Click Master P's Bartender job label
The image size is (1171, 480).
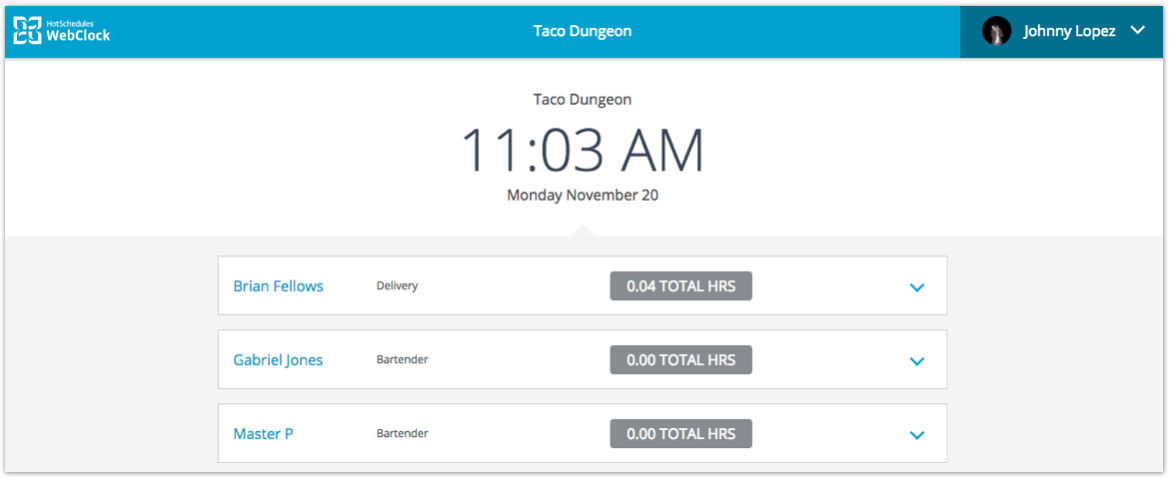(x=403, y=433)
